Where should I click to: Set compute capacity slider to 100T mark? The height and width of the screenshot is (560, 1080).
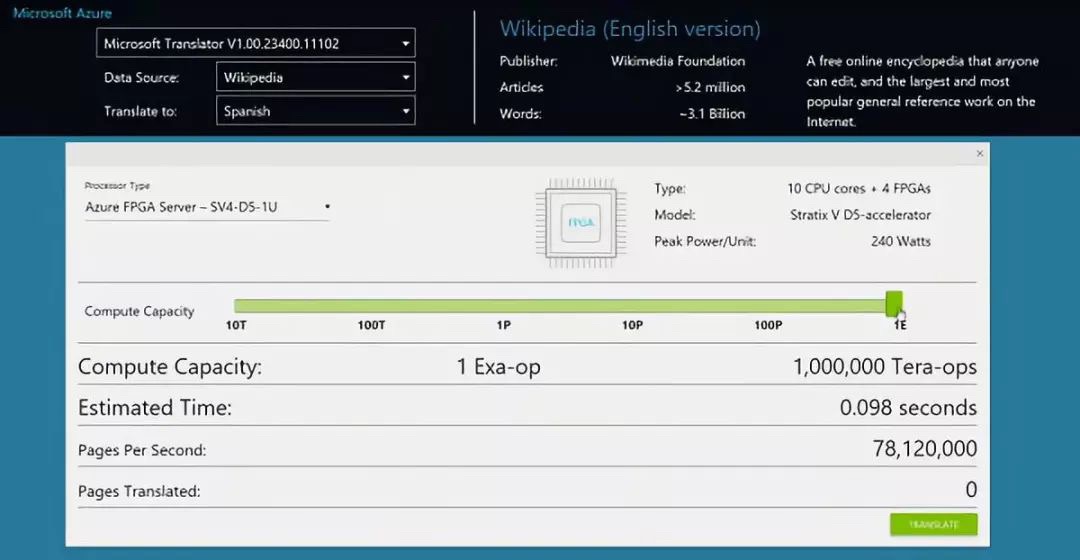(x=371, y=306)
